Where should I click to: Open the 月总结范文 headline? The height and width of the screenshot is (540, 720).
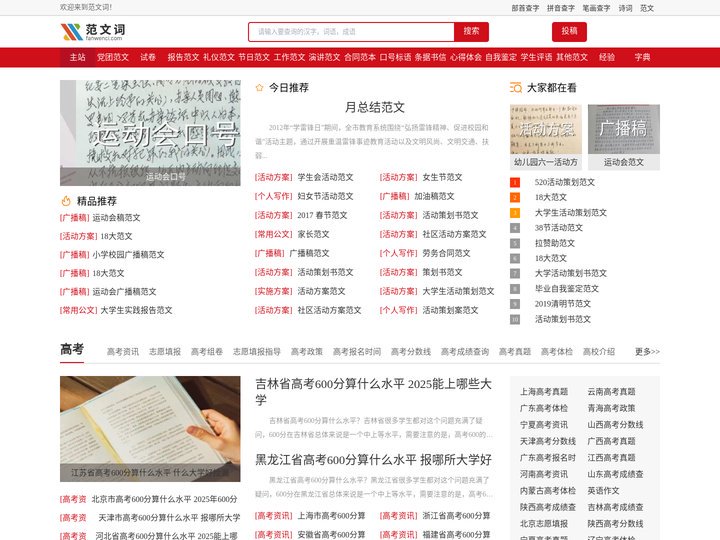point(375,107)
